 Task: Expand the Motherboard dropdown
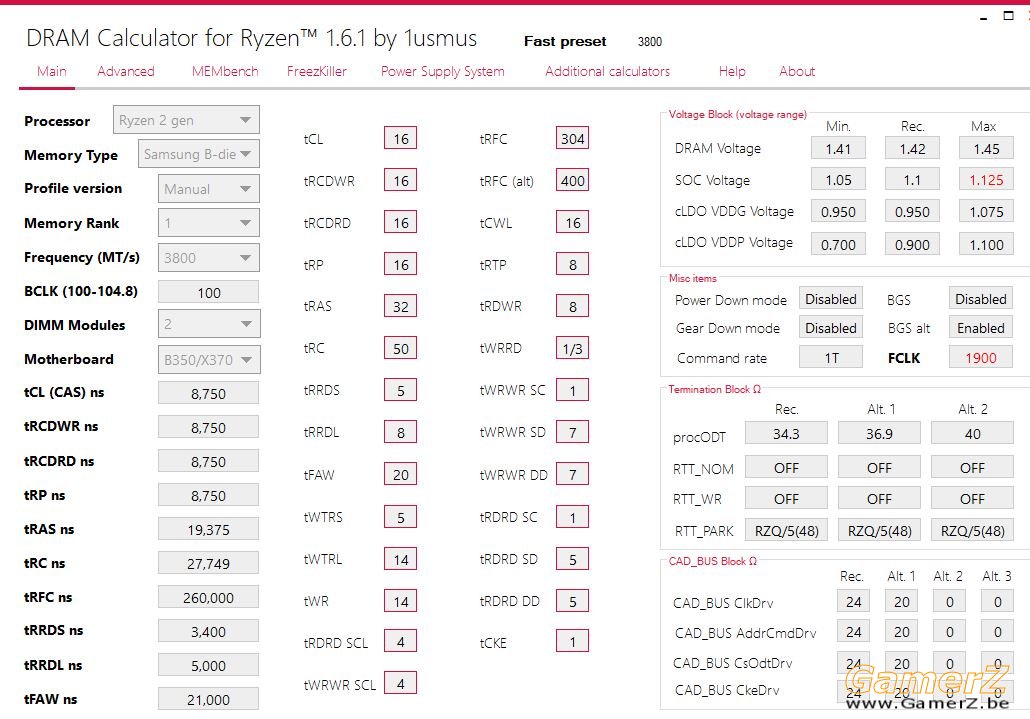209,359
